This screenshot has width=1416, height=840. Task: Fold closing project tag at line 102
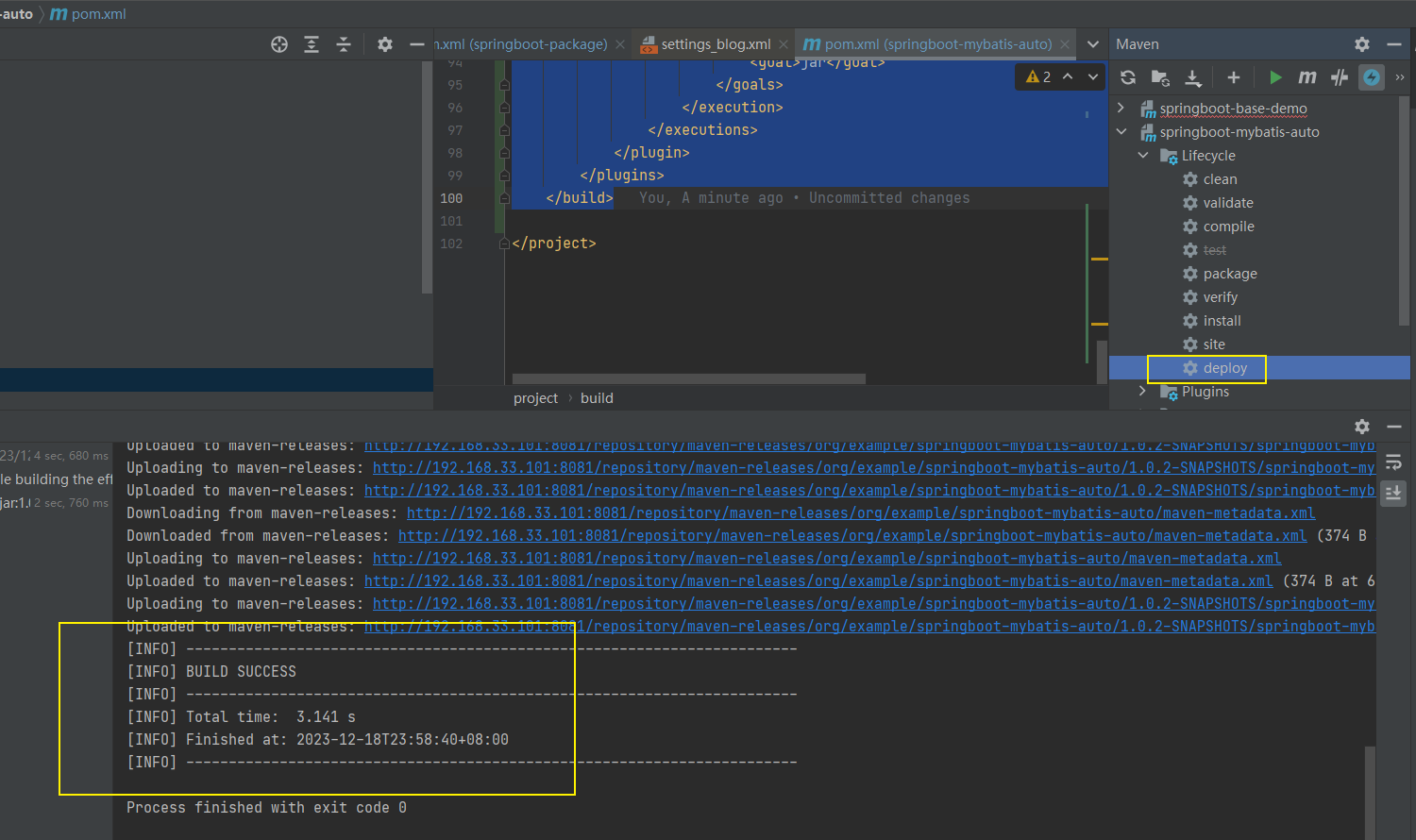504,244
